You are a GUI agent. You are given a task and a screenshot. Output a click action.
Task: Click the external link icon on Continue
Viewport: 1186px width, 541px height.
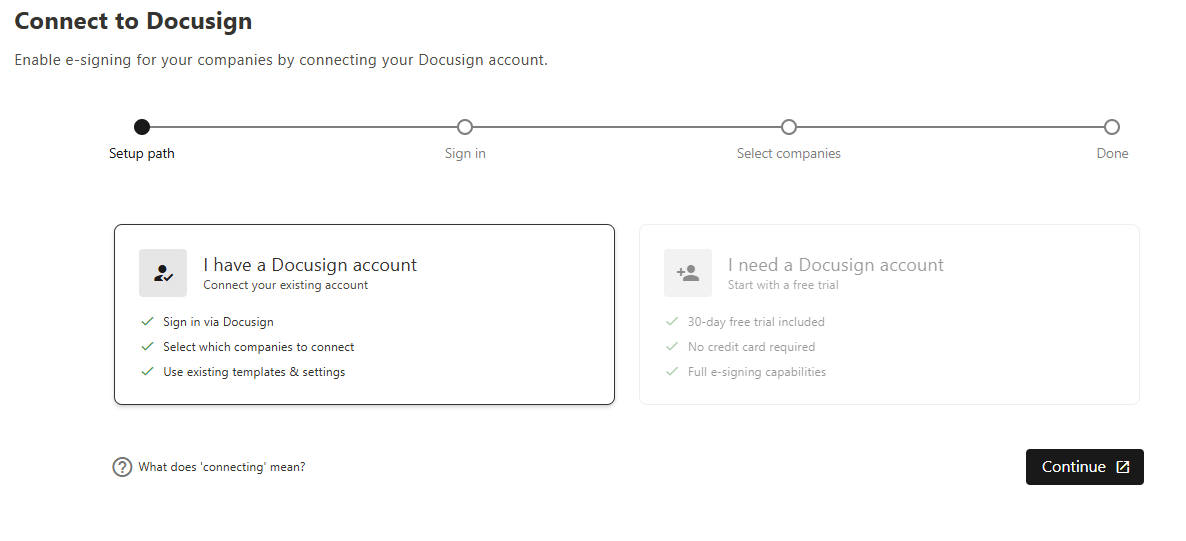[x=1123, y=467]
